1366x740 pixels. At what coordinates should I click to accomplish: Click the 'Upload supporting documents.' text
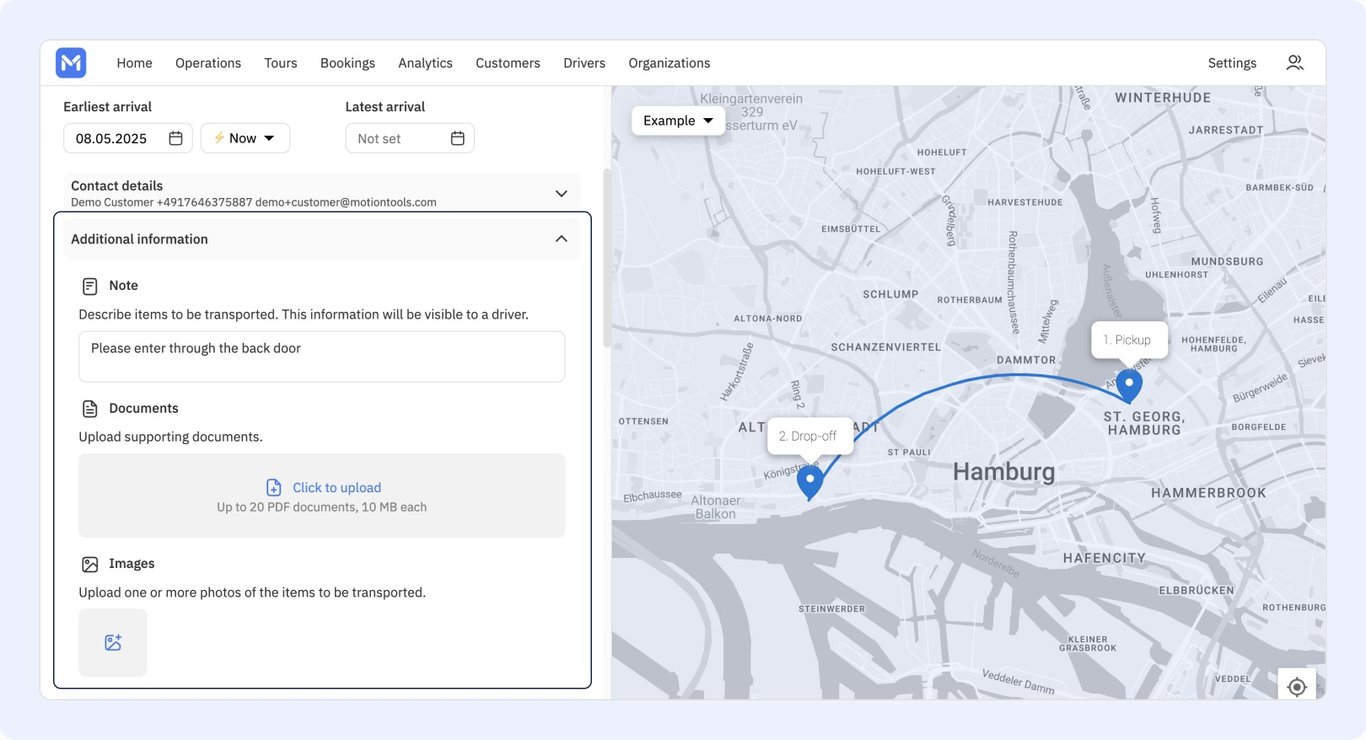click(x=171, y=437)
